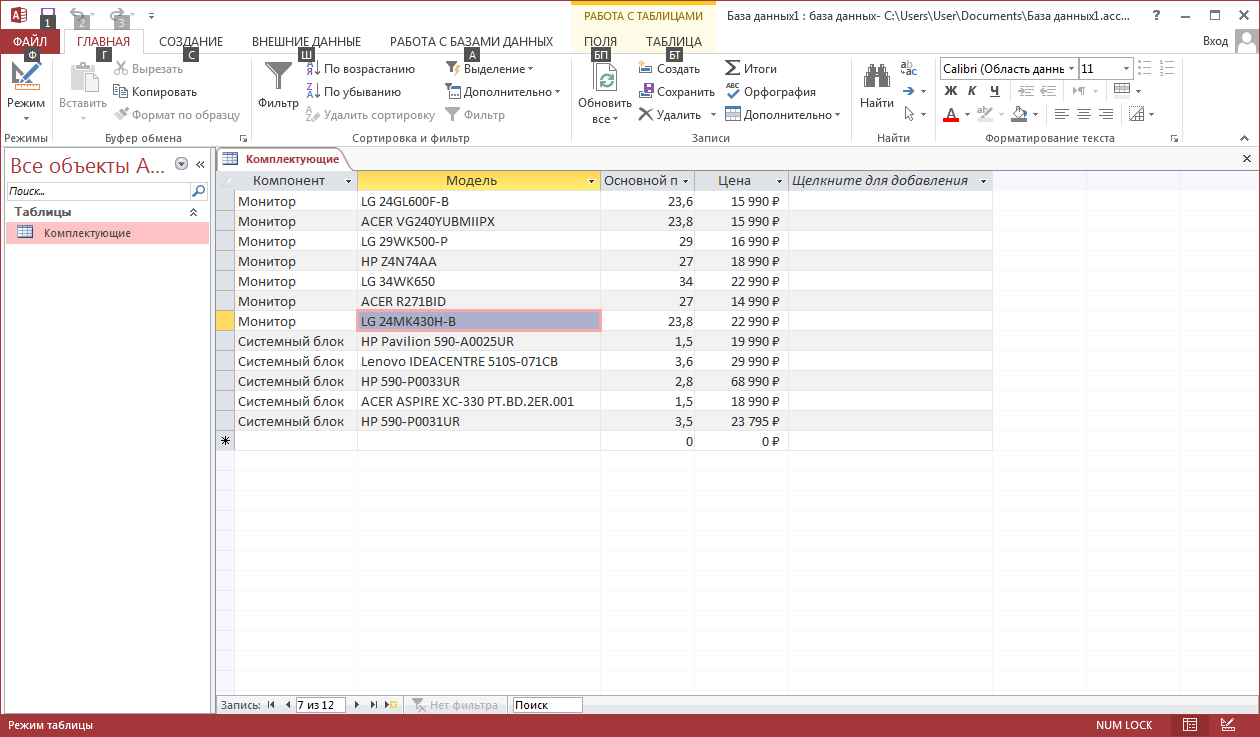Add a new blank record from navigator
The height and width of the screenshot is (737, 1260).
(x=392, y=705)
